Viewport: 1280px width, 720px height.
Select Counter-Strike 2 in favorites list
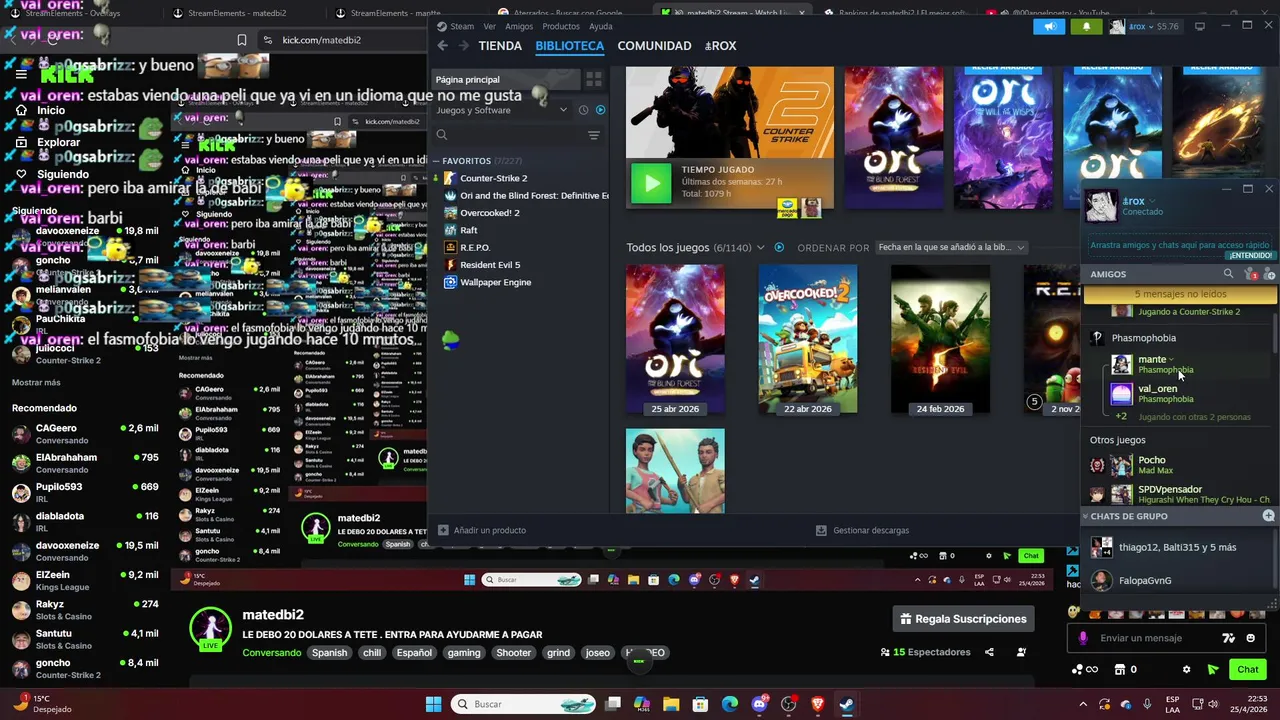pos(493,178)
